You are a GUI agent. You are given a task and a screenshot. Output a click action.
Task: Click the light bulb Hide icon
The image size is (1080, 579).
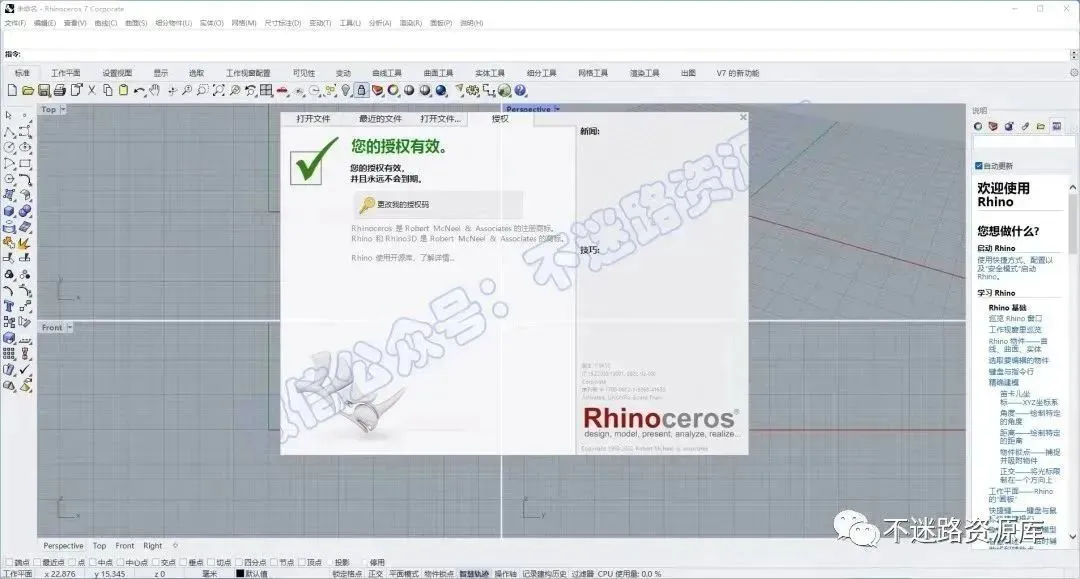(346, 90)
